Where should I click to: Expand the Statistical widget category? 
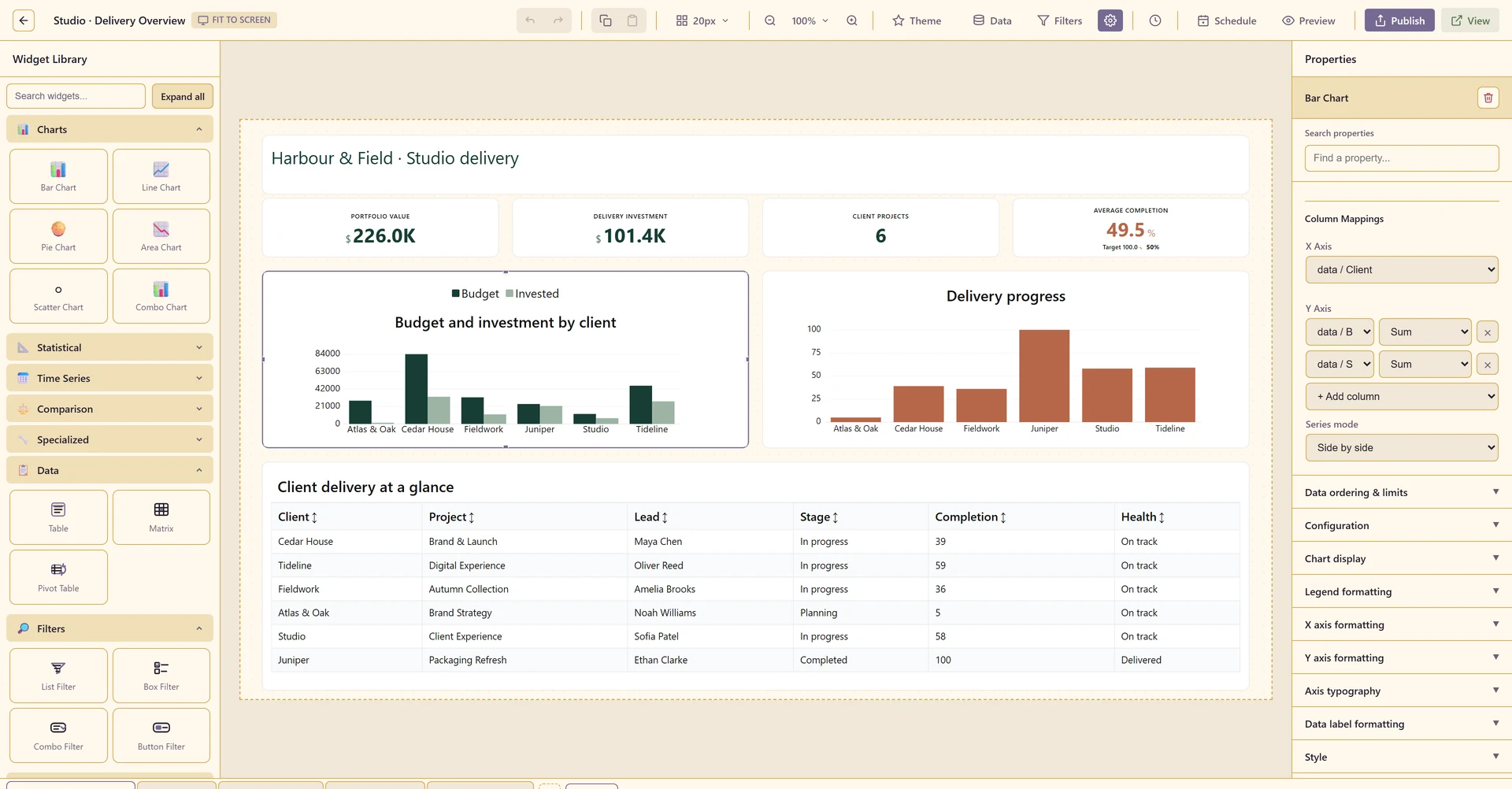[x=109, y=347]
